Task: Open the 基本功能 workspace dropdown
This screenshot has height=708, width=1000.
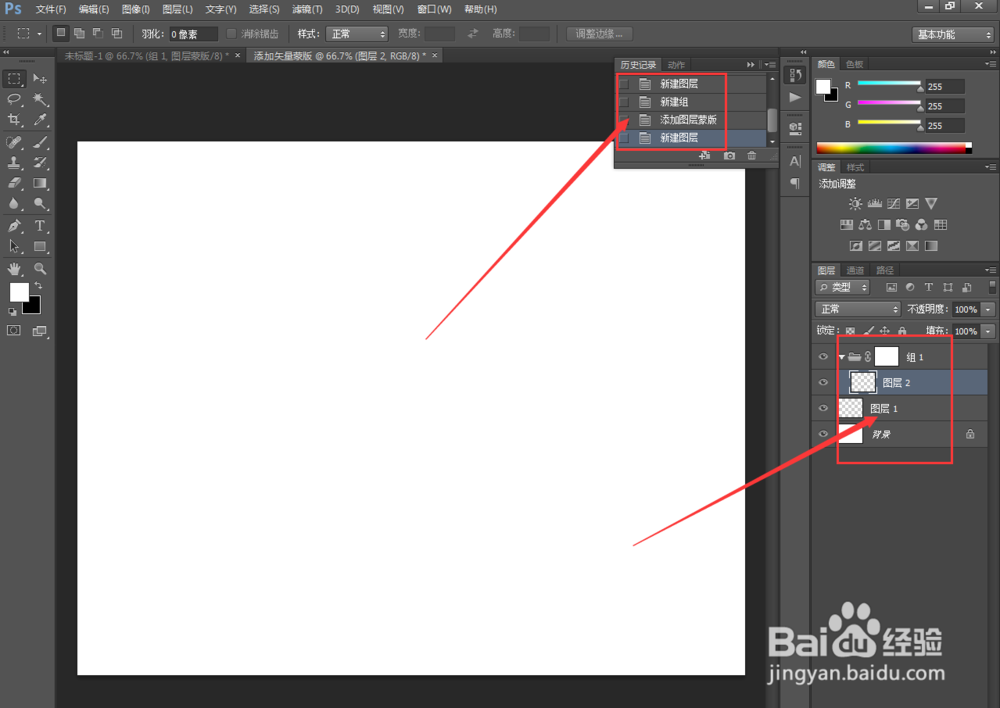Action: click(x=953, y=34)
